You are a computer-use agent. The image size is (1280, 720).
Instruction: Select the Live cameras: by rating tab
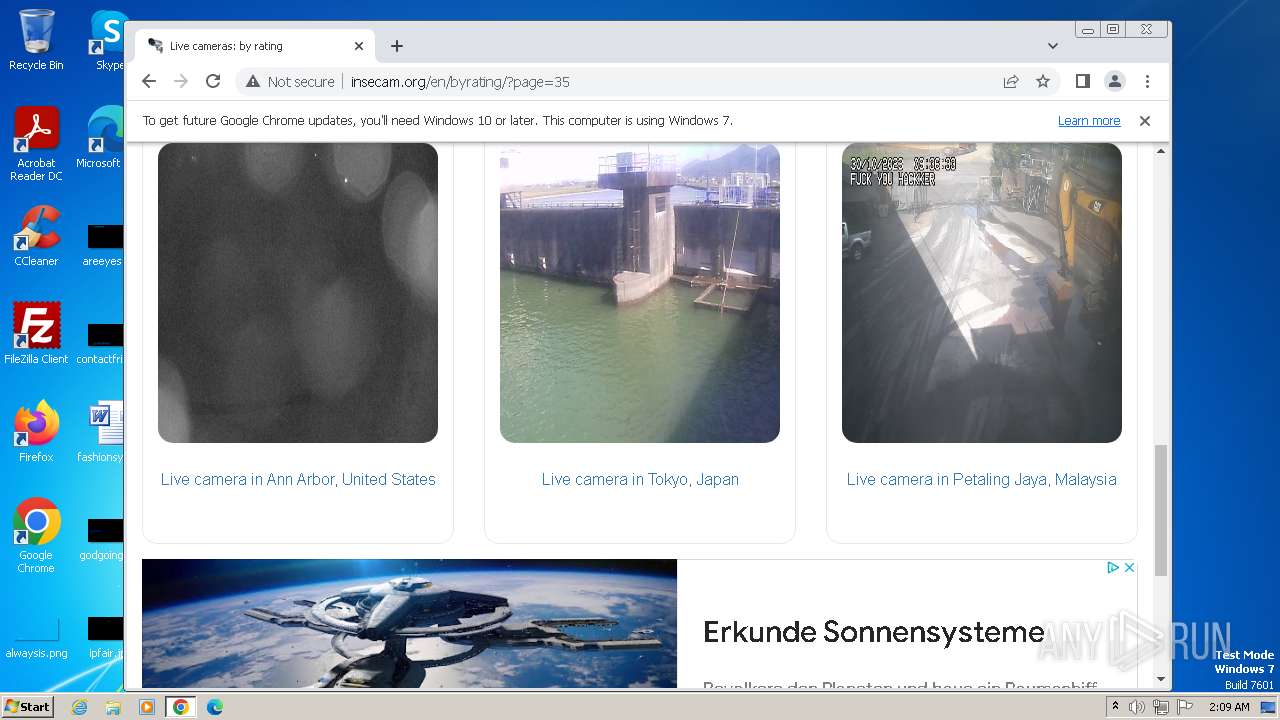(x=255, y=46)
